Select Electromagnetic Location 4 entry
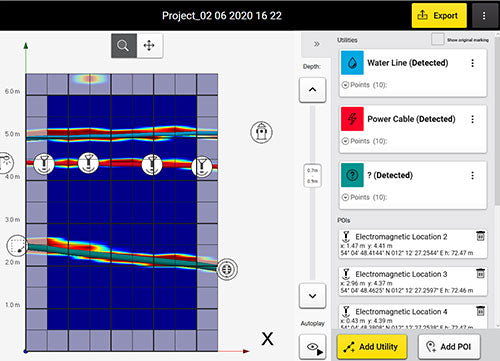The height and width of the screenshot is (361, 500). pos(412,316)
